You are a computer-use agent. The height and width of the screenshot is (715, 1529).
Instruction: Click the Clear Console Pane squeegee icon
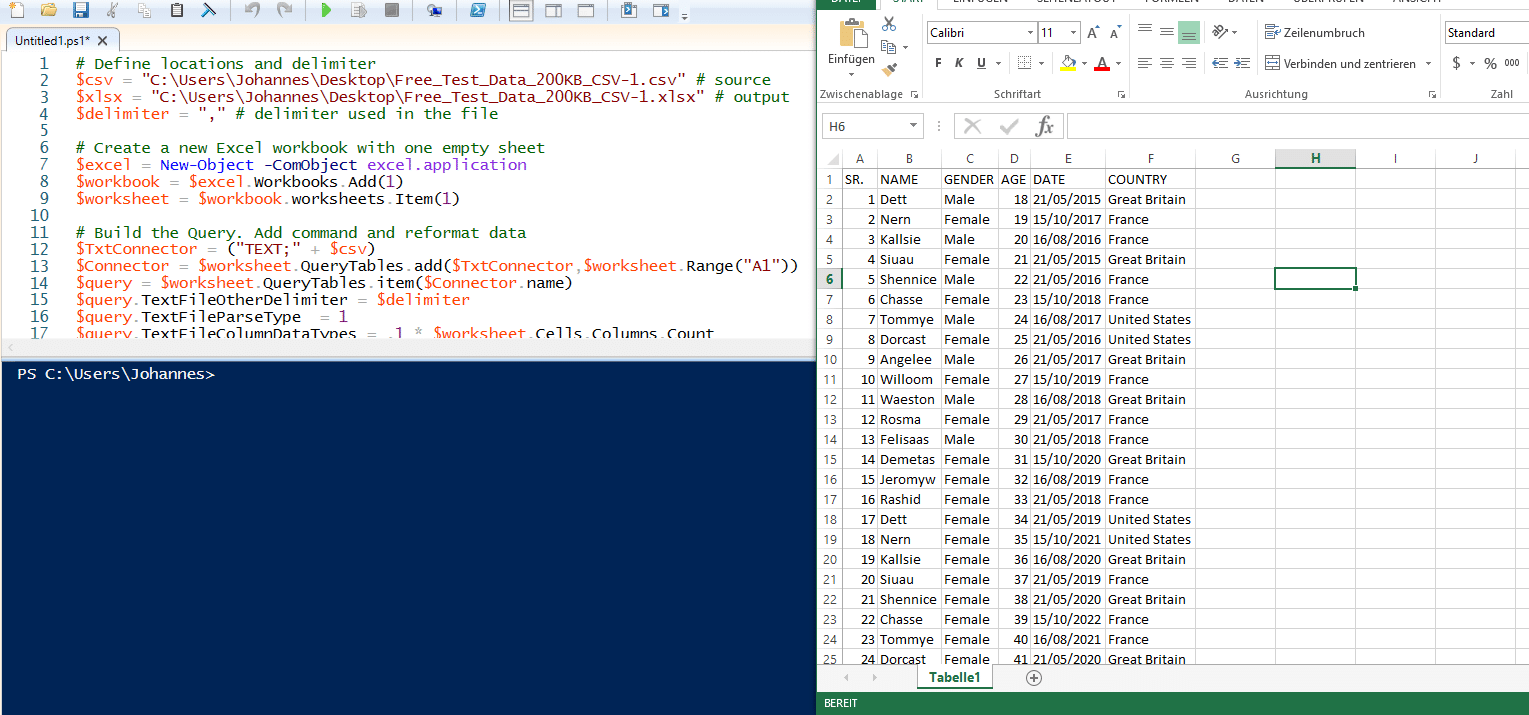(207, 10)
